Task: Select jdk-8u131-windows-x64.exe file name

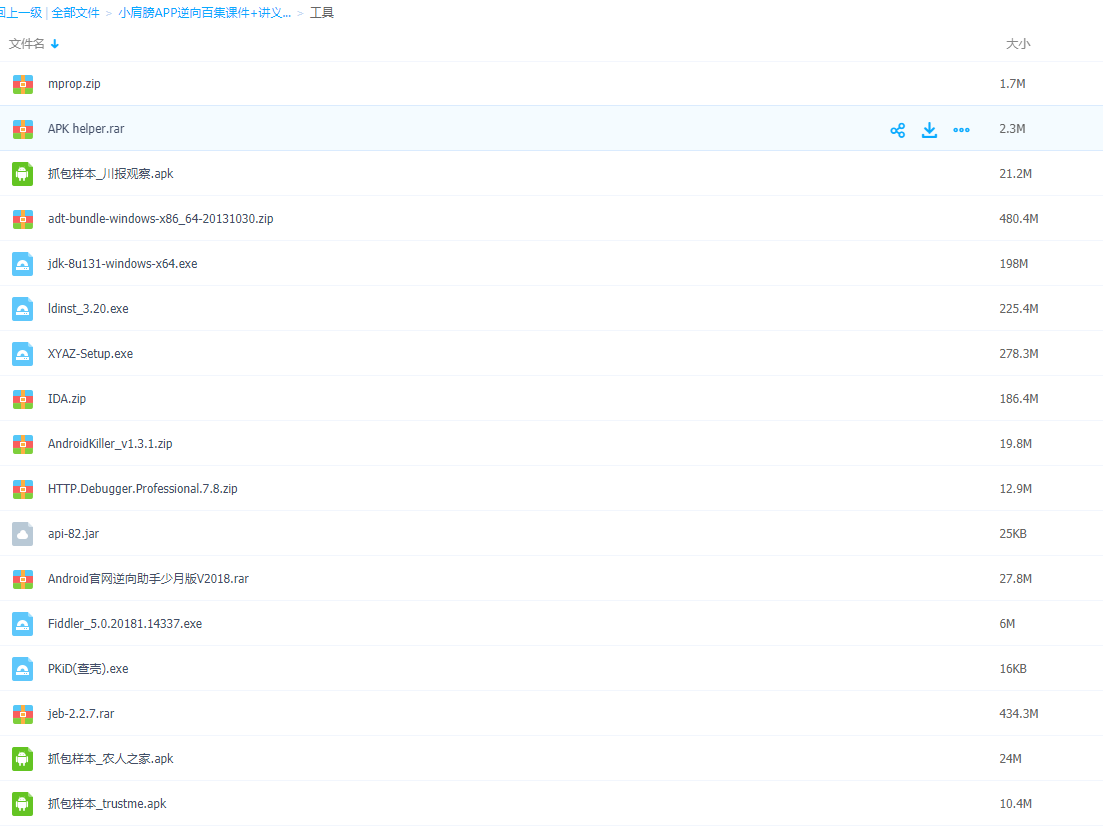Action: point(122,264)
